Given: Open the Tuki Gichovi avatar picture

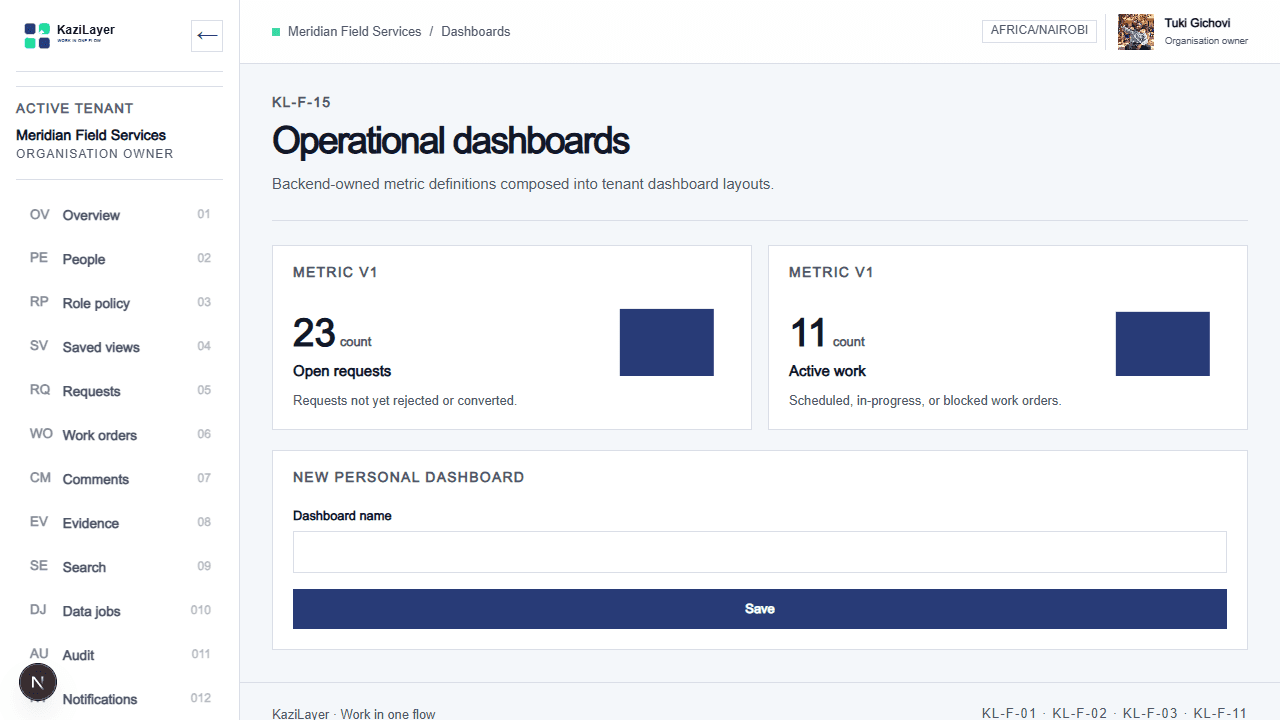Looking at the screenshot, I should tap(1136, 32).
